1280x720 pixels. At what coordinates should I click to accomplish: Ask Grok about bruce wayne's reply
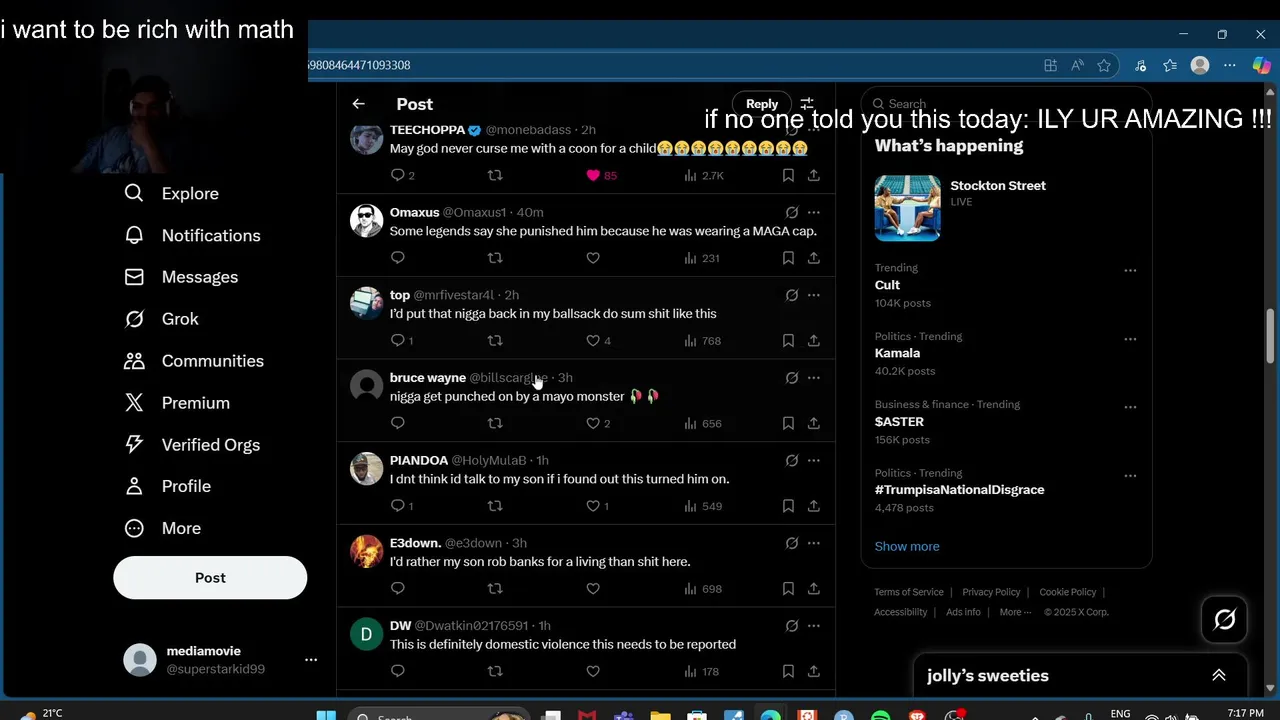tap(791, 378)
